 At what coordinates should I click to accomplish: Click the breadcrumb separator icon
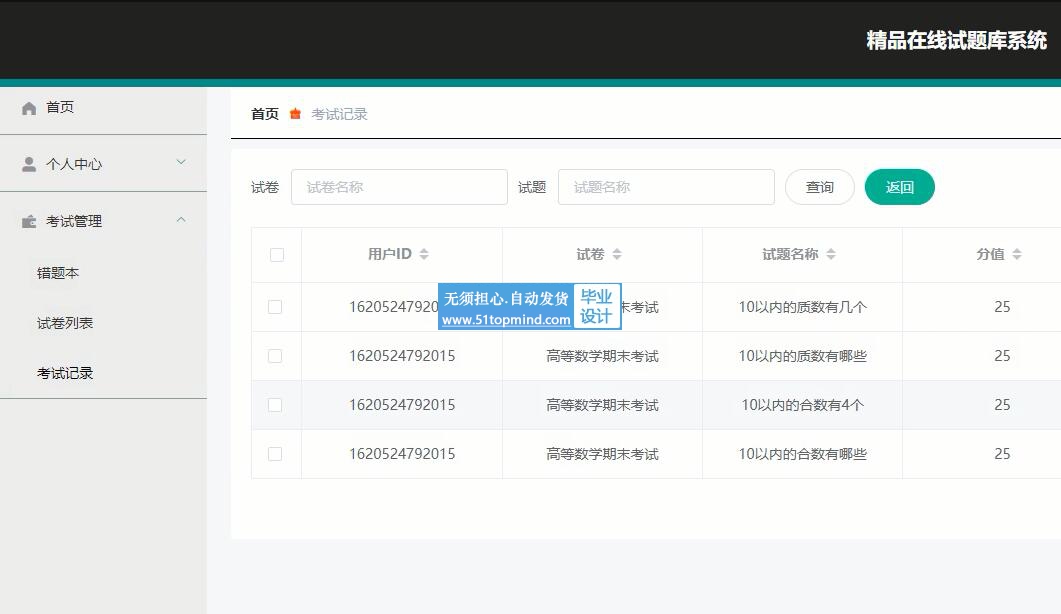coord(295,114)
